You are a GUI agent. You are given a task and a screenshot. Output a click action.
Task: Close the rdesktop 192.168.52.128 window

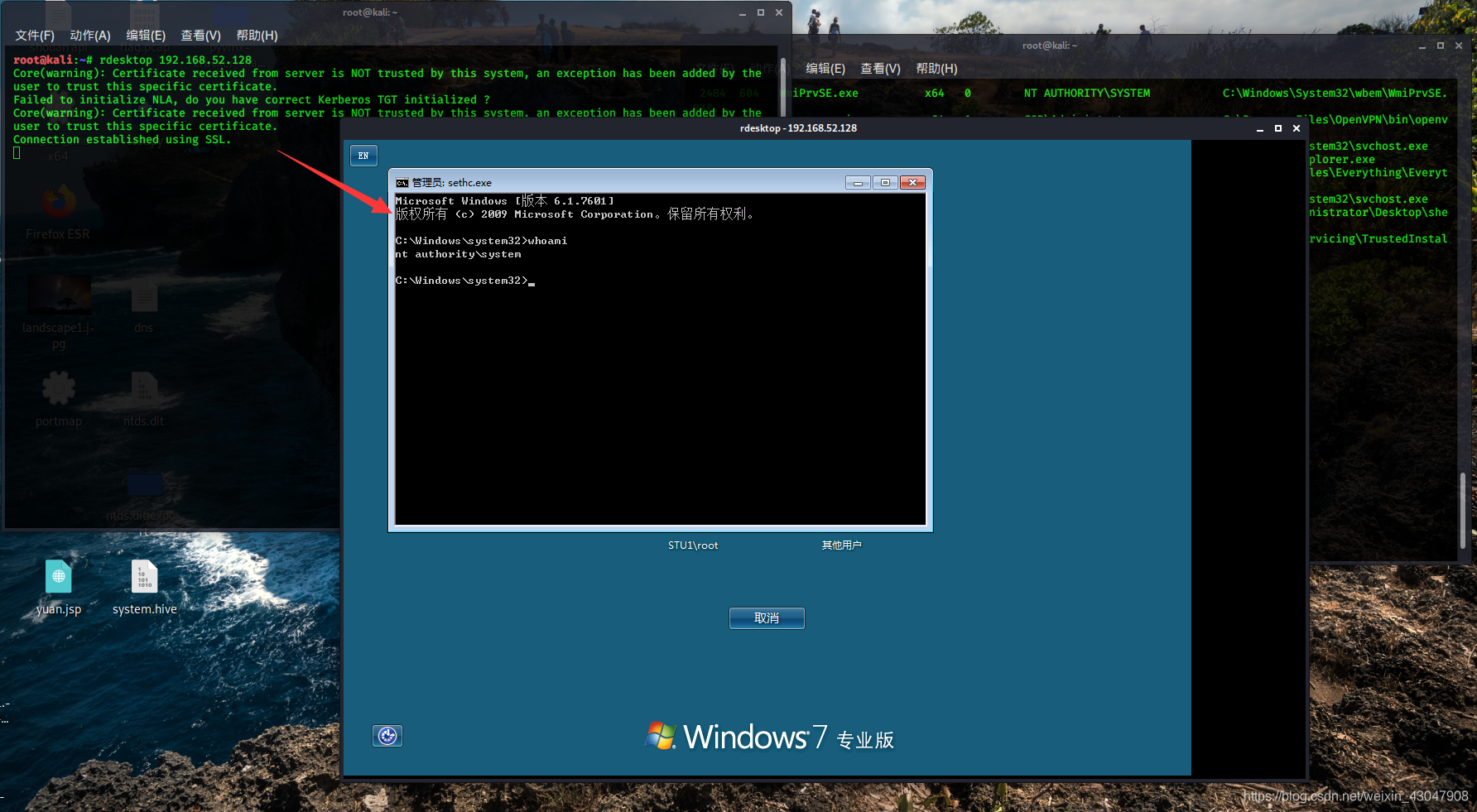tap(1297, 128)
